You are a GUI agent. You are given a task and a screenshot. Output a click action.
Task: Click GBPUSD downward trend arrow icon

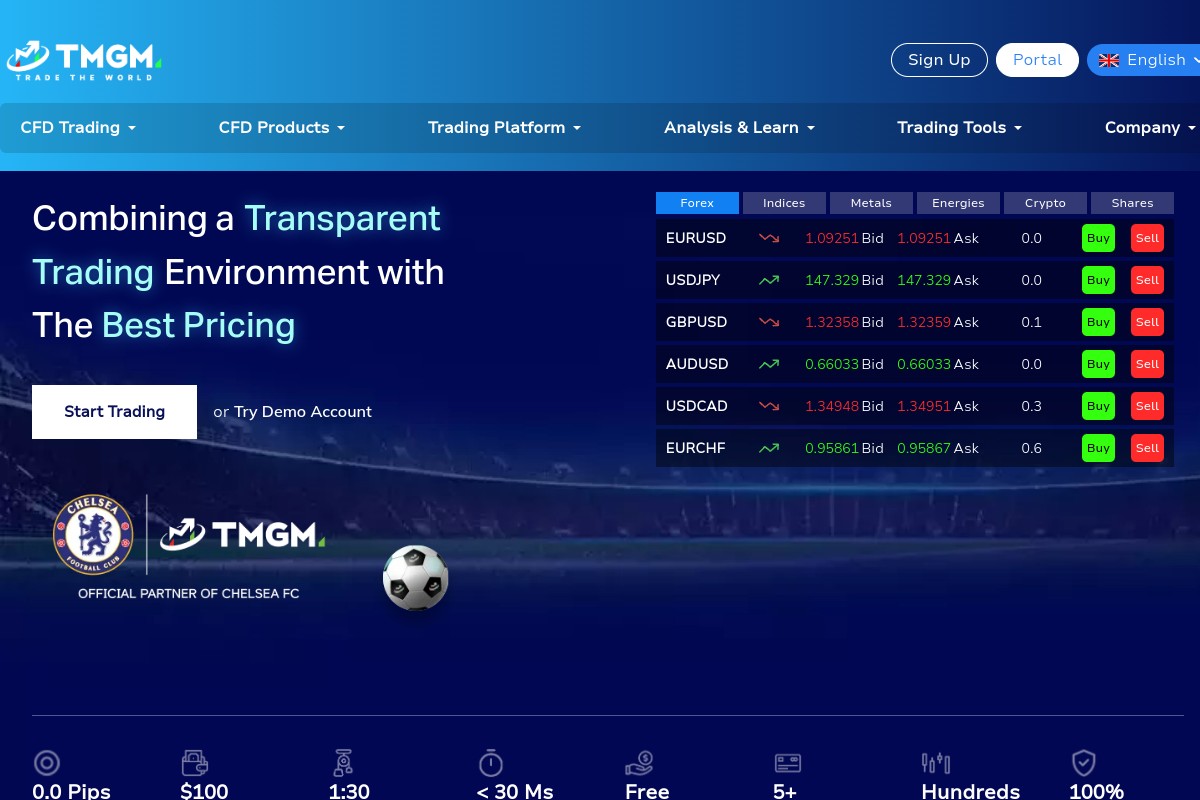click(x=769, y=322)
